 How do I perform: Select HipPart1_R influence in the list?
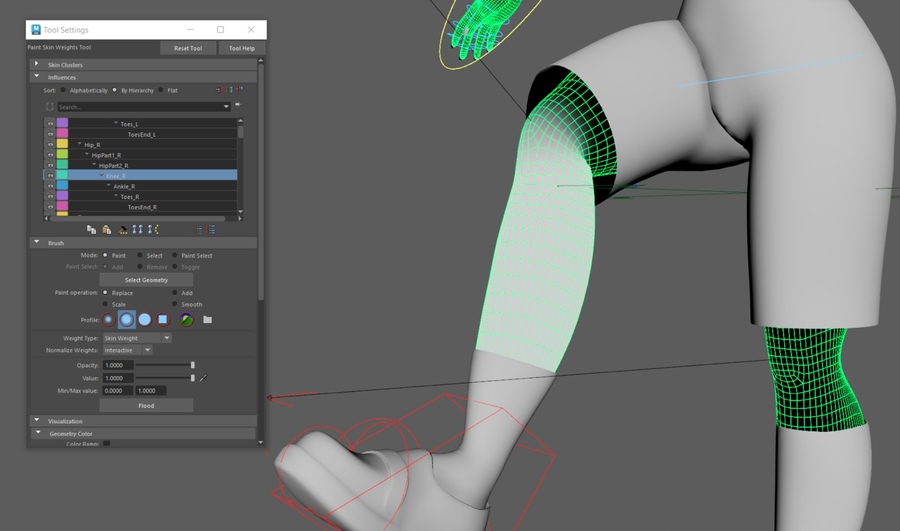(x=105, y=155)
